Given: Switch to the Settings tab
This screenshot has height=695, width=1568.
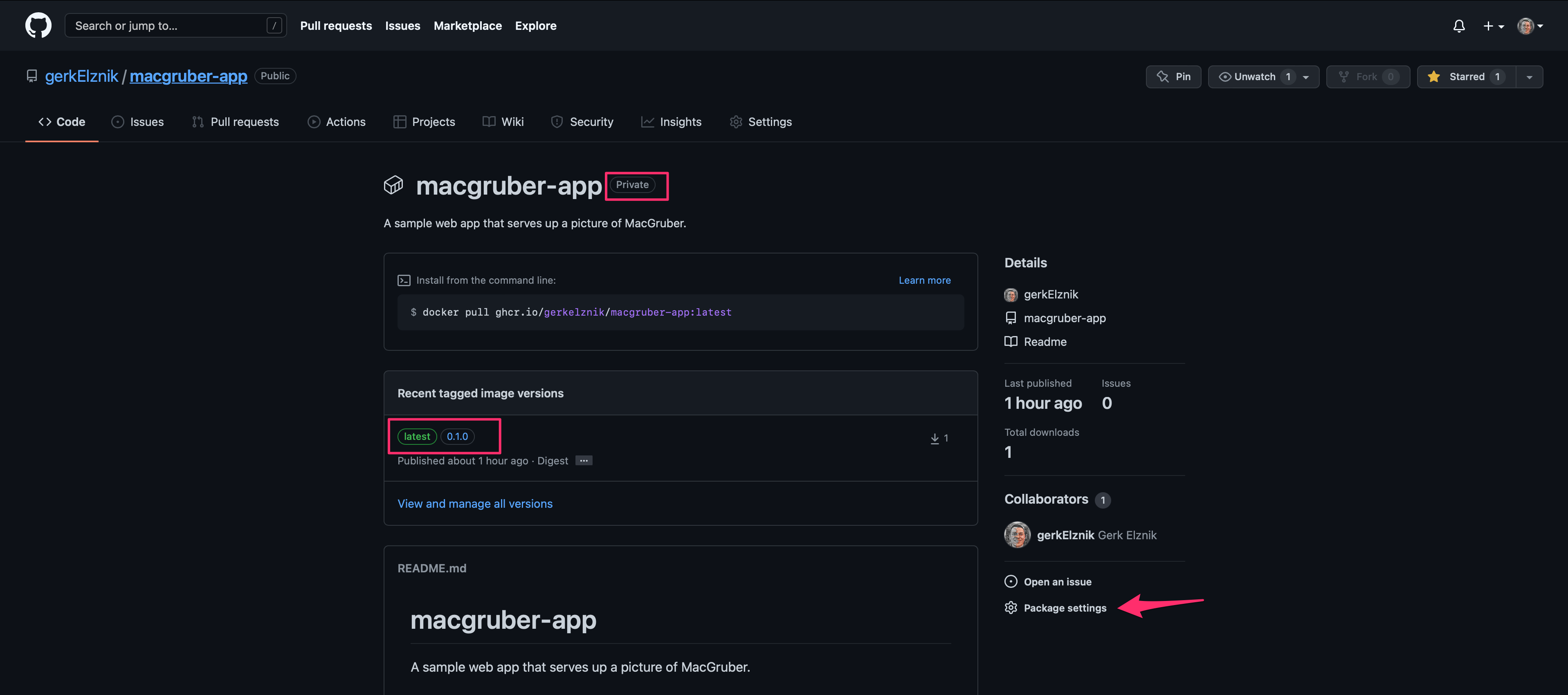Looking at the screenshot, I should point(761,122).
